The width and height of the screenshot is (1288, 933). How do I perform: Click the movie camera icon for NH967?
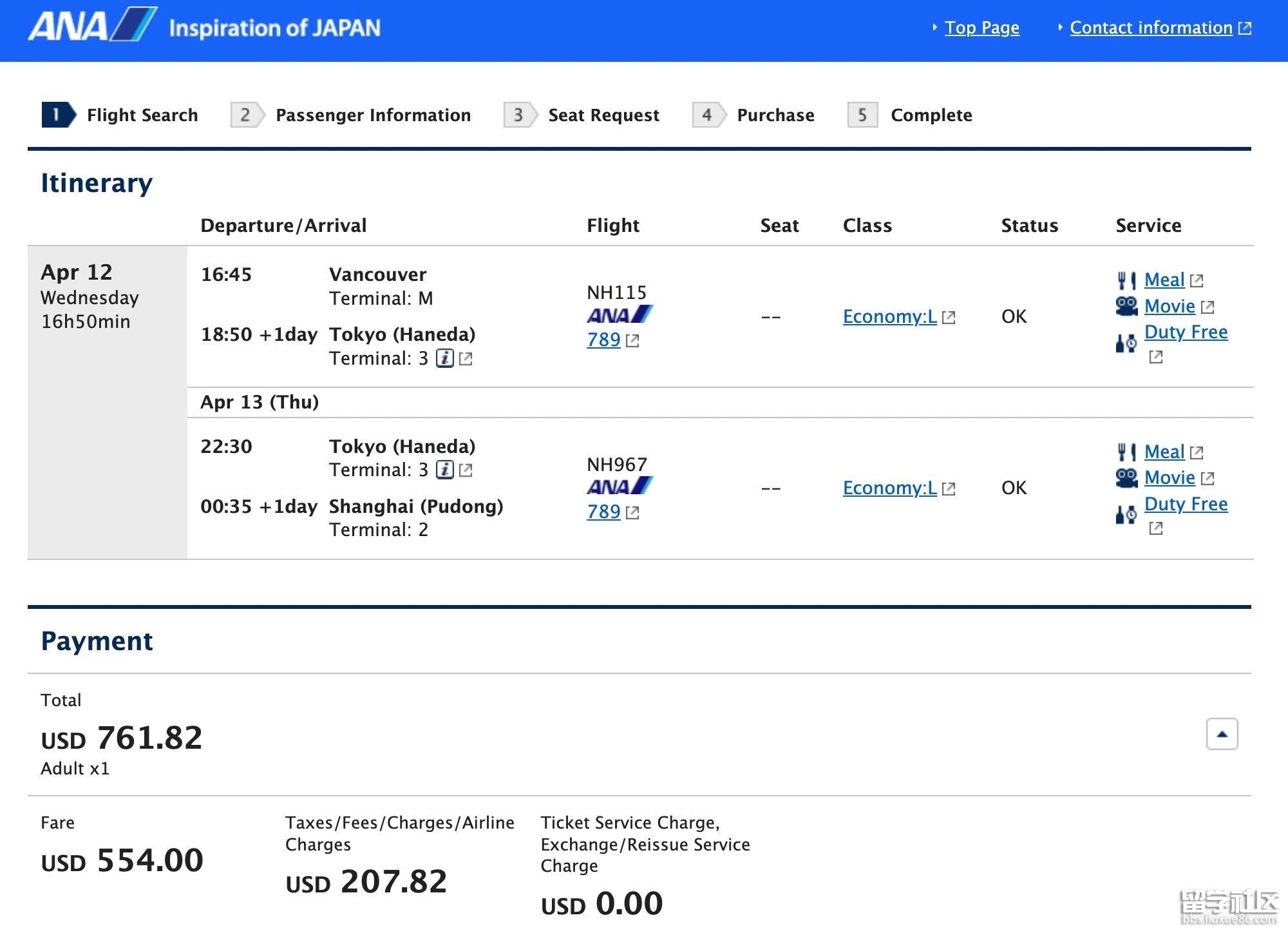click(x=1127, y=478)
